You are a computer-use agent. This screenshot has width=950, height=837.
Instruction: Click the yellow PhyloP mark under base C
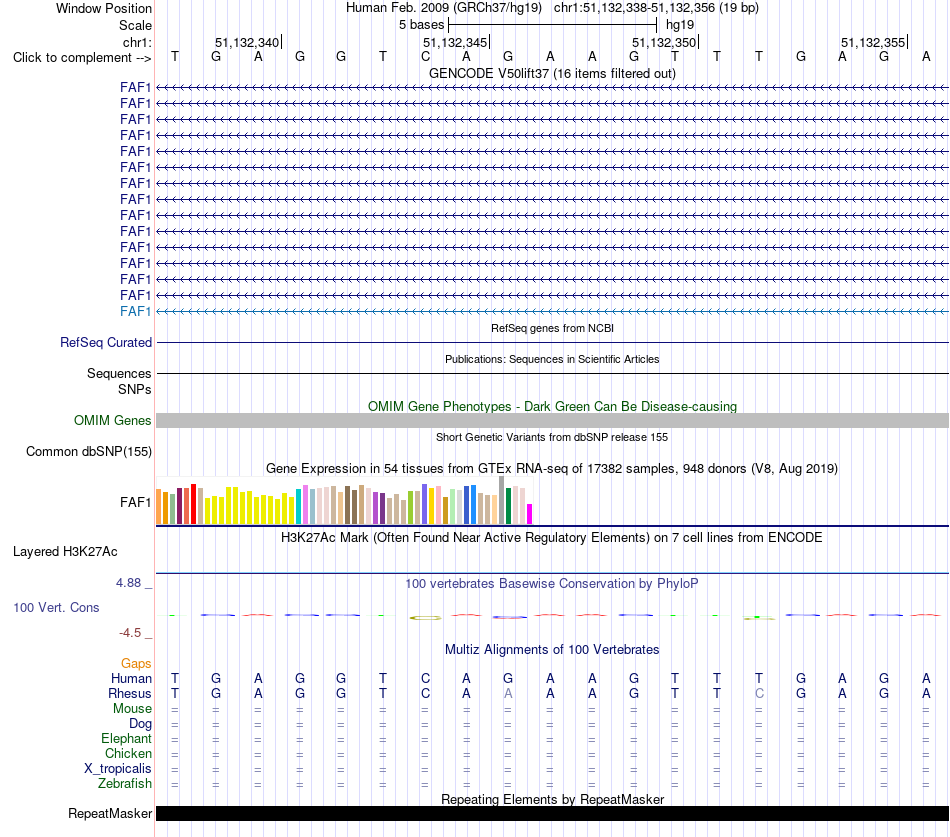[426, 618]
